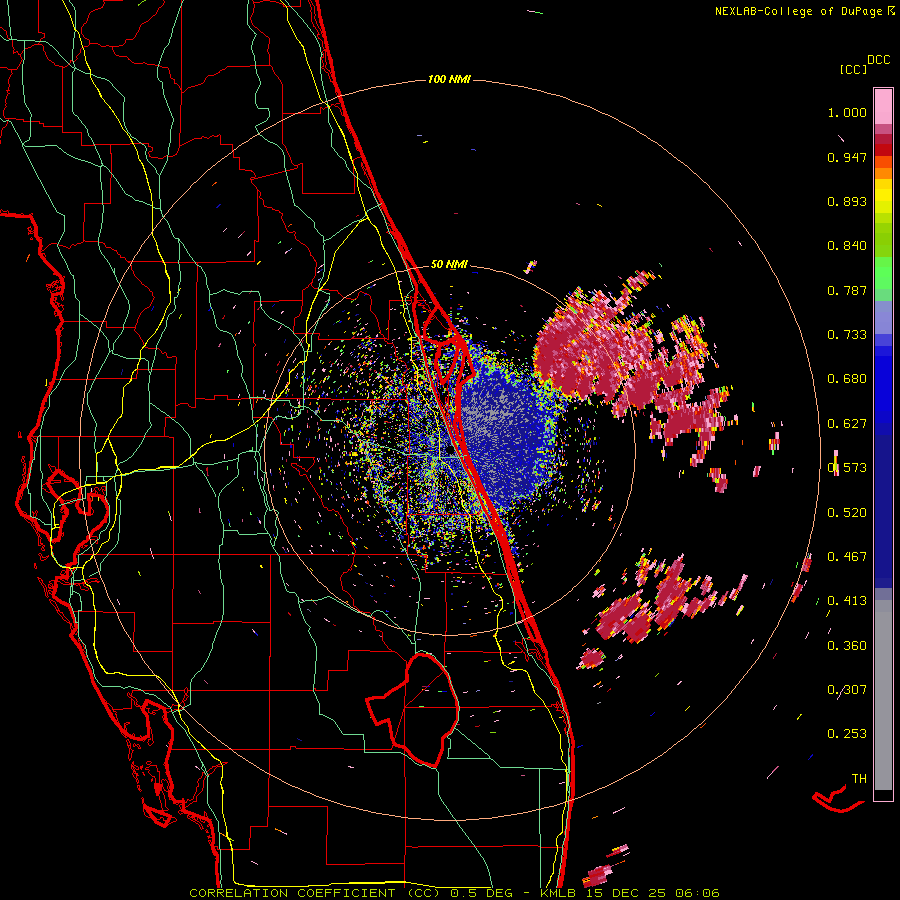Click the DCC product label above legend

tap(879, 60)
